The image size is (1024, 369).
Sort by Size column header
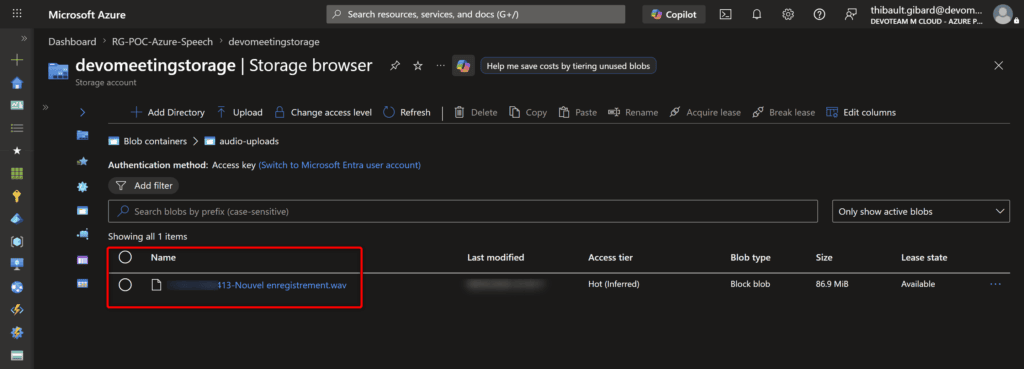pos(824,257)
